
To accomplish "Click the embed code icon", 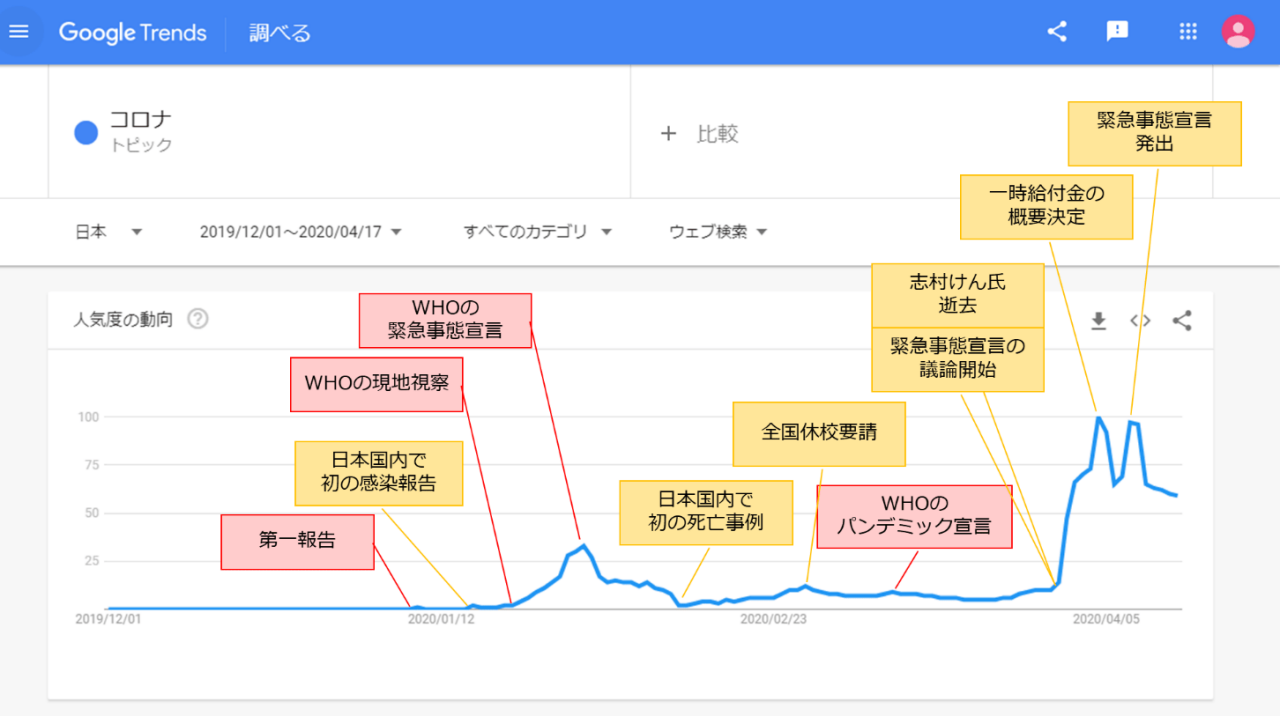I will 1140,321.
